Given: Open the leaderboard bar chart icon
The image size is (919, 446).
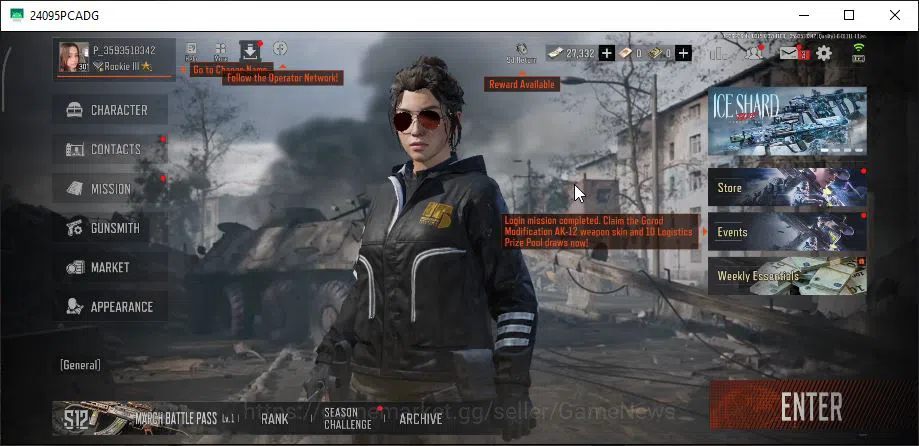Looking at the screenshot, I should [717, 53].
